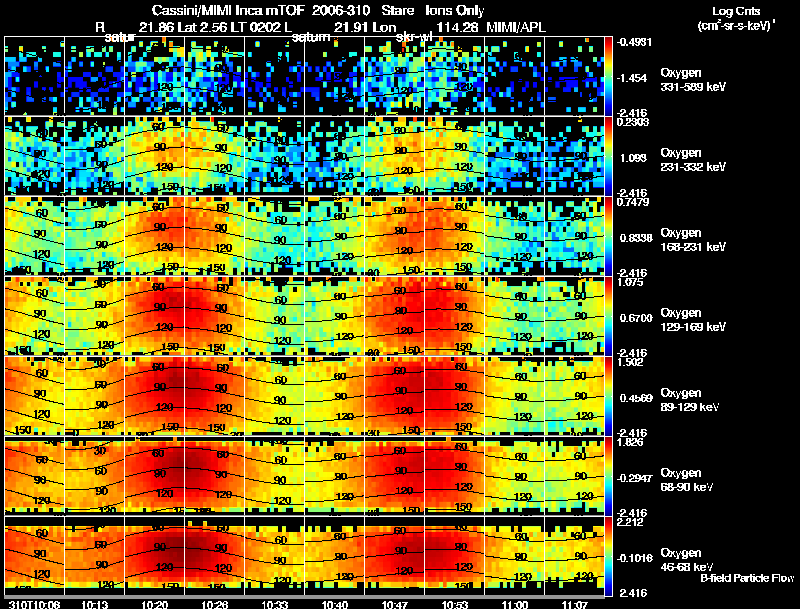
Task: Click 'Stare' in the plot title
Action: (x=397, y=10)
